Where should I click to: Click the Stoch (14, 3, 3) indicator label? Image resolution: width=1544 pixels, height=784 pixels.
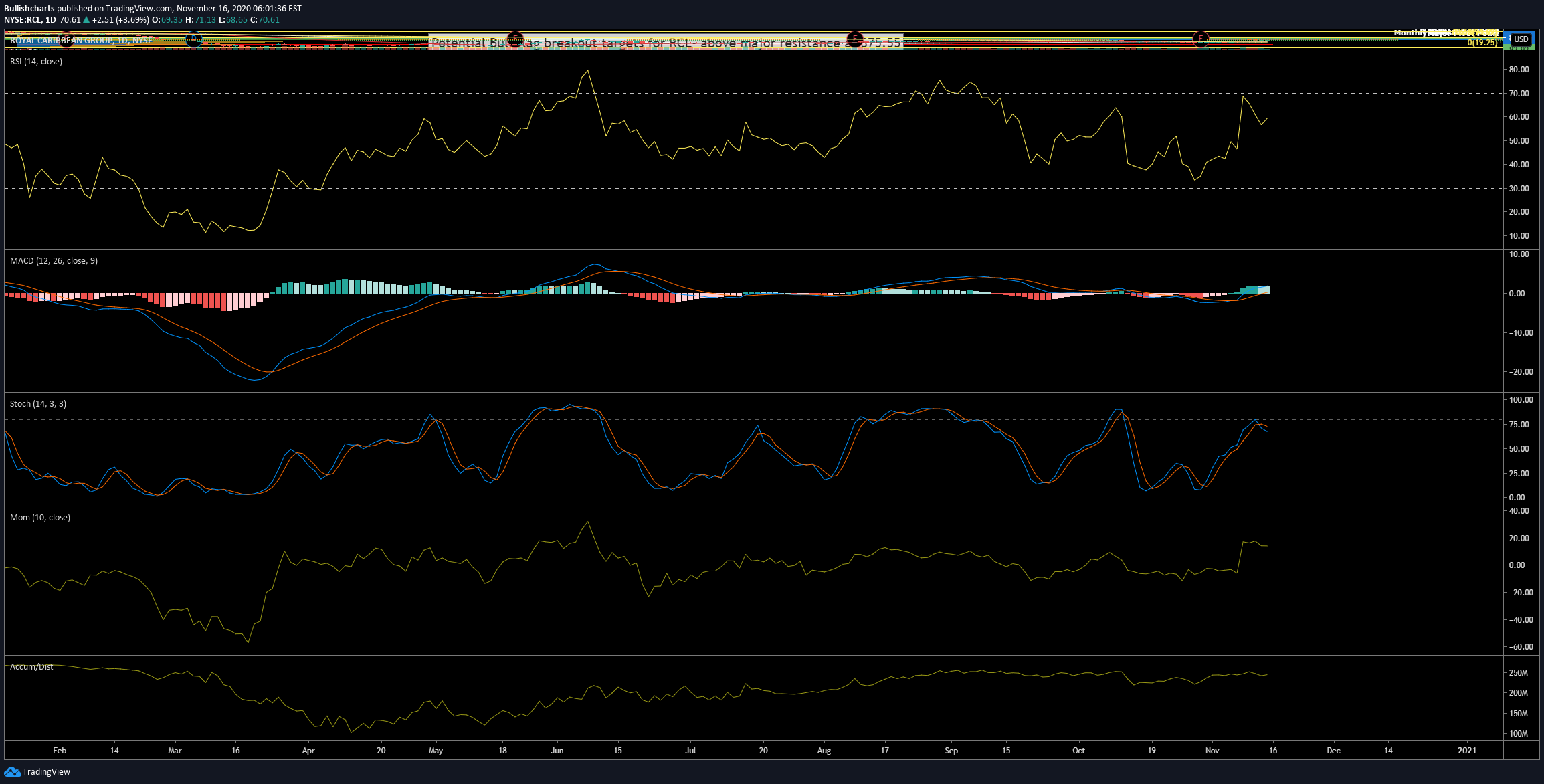click(38, 404)
